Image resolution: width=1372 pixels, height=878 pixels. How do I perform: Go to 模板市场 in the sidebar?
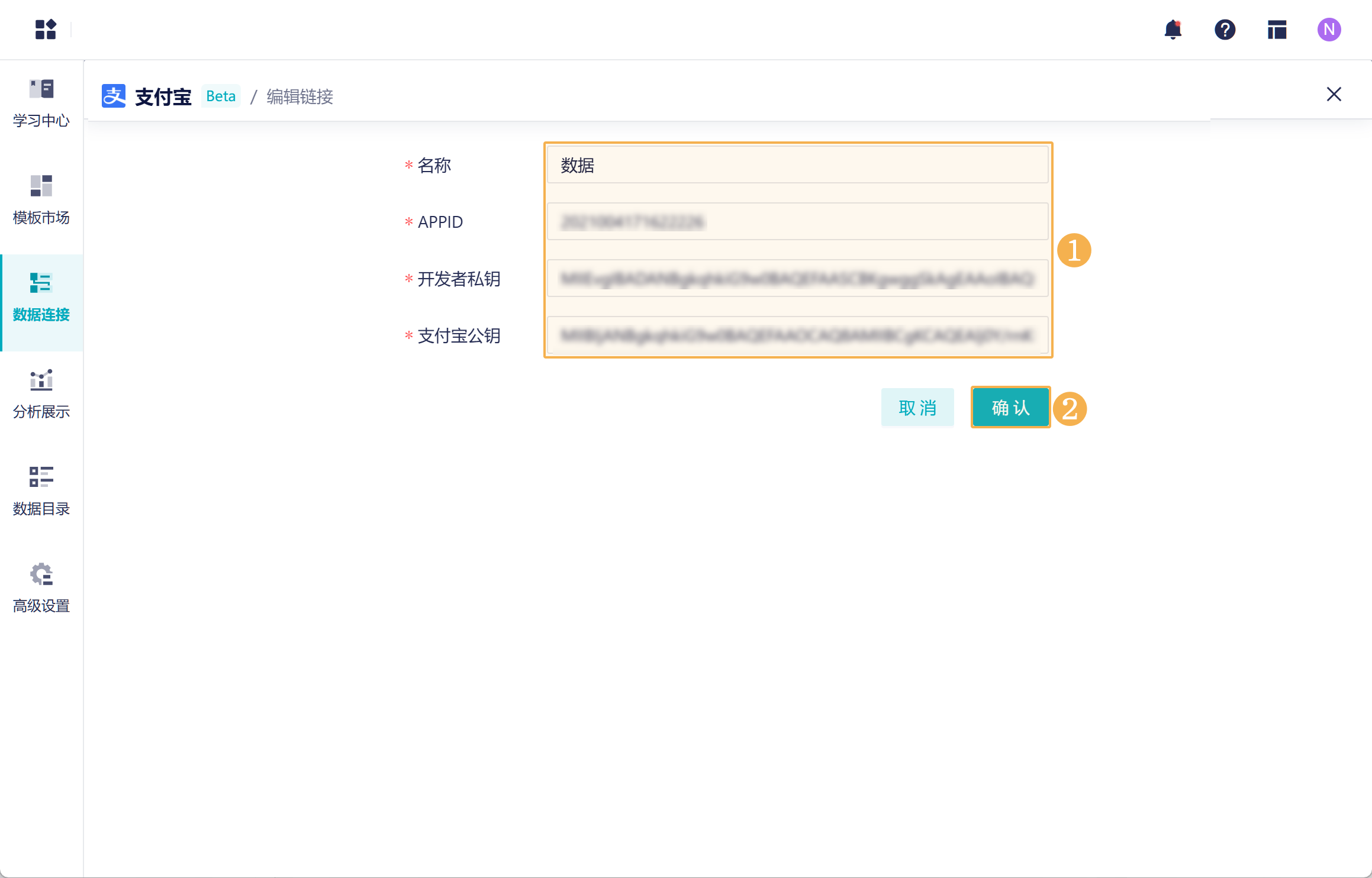41,201
